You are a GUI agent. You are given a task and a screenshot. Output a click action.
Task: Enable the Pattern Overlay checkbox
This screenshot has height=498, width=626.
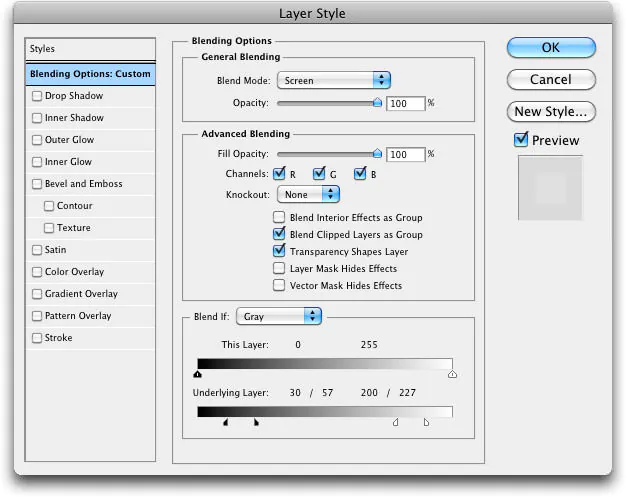(37, 316)
